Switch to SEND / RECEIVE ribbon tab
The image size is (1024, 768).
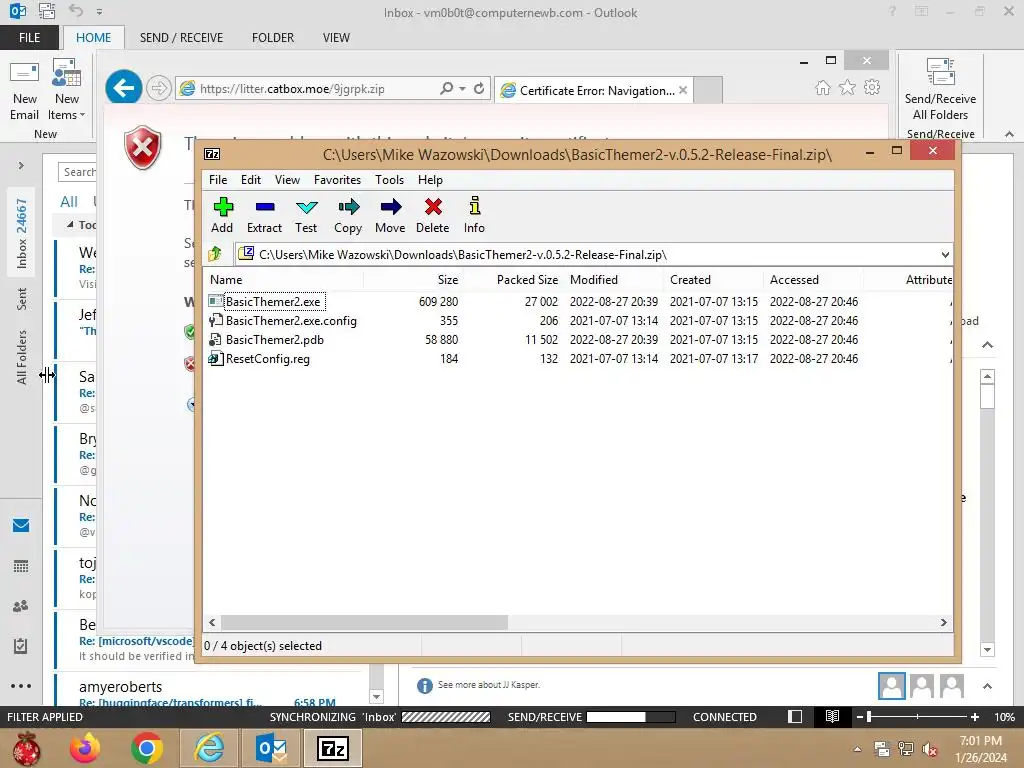tap(181, 38)
